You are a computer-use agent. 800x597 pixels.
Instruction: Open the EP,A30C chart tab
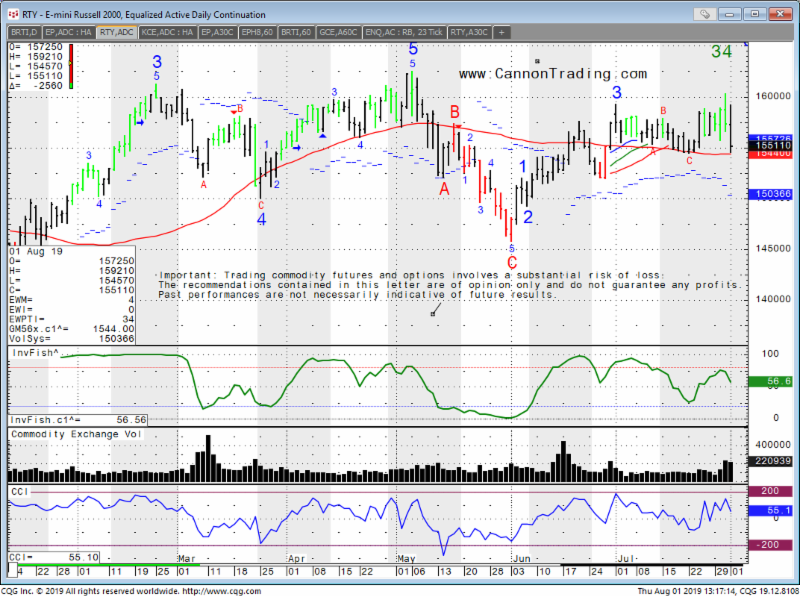[217, 32]
